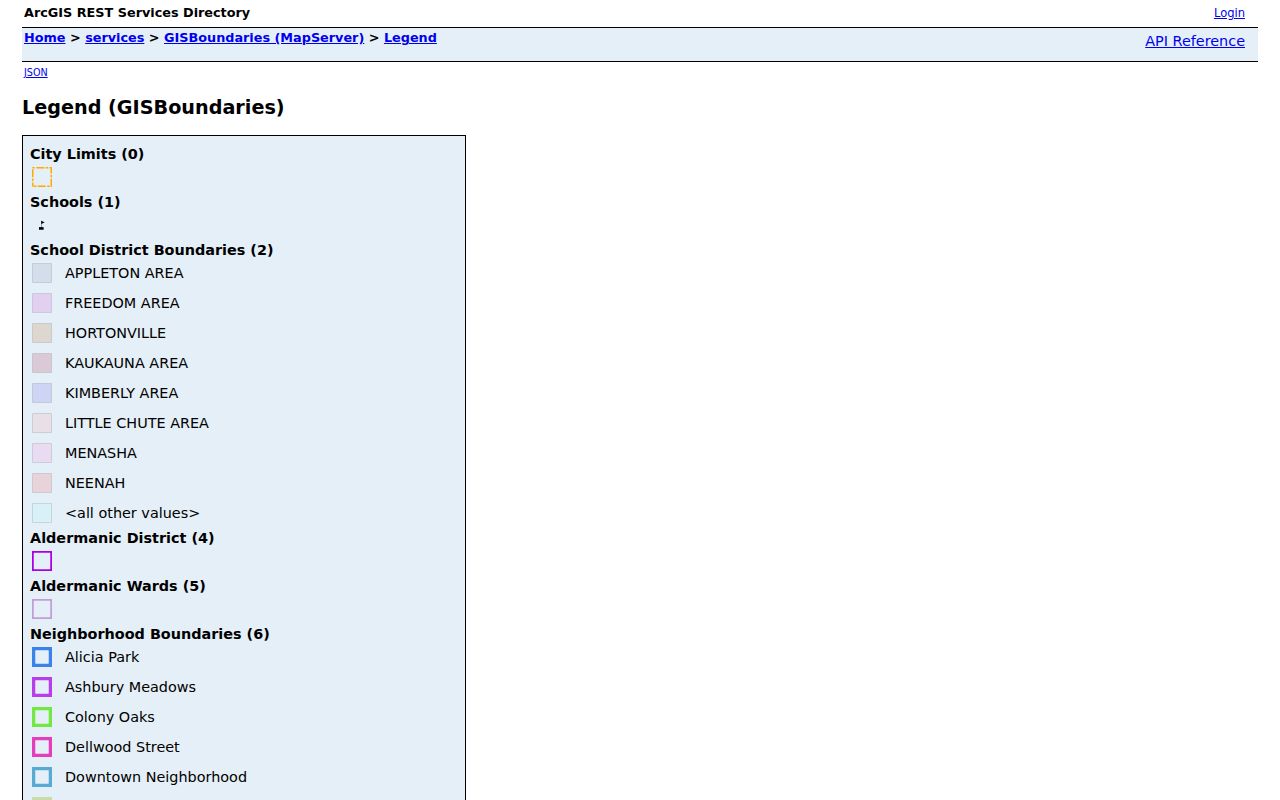Click the HORTONVILLE legend swatch
This screenshot has height=800, width=1280.
pyautogui.click(x=42, y=333)
